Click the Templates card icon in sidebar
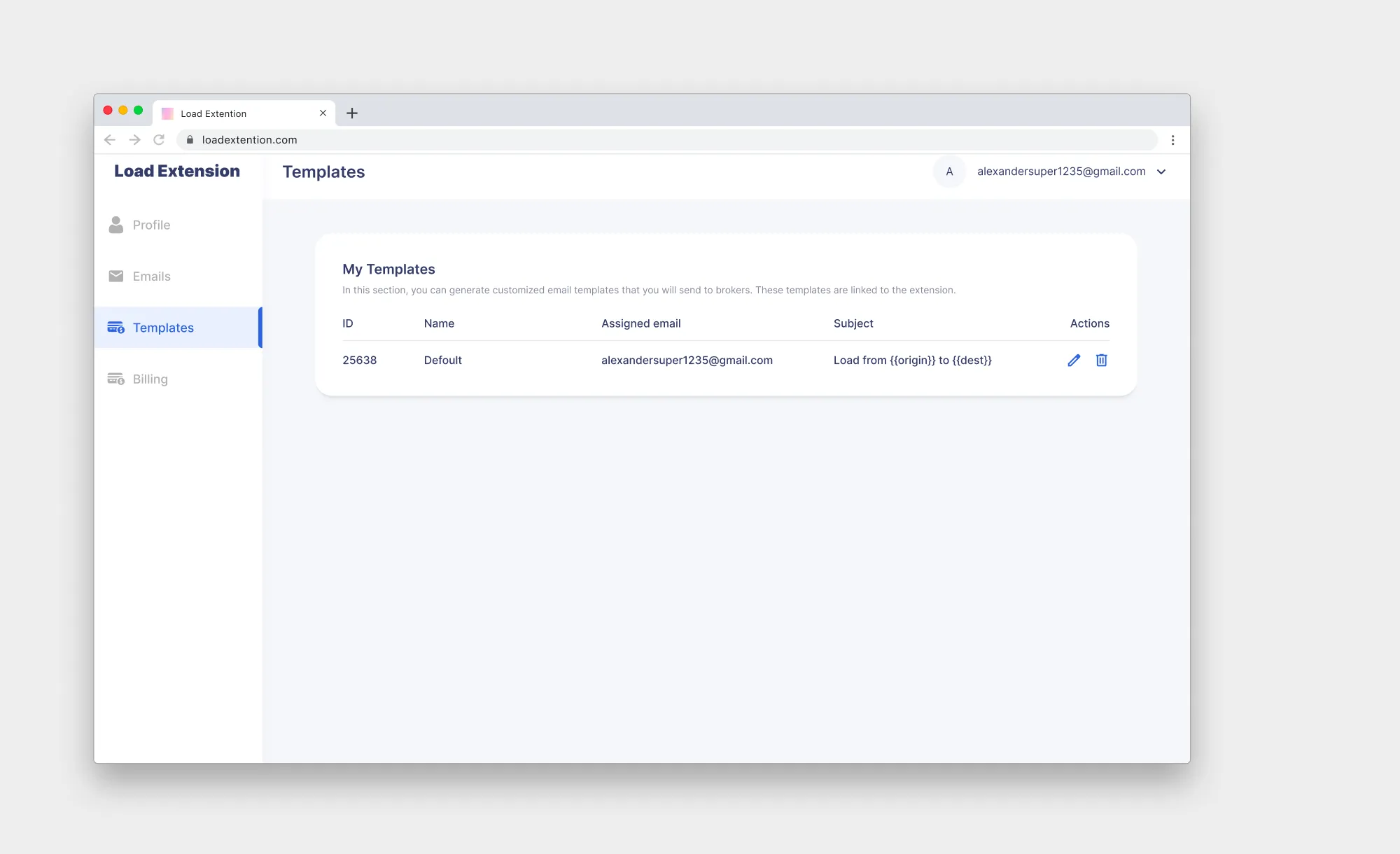 pyautogui.click(x=116, y=328)
